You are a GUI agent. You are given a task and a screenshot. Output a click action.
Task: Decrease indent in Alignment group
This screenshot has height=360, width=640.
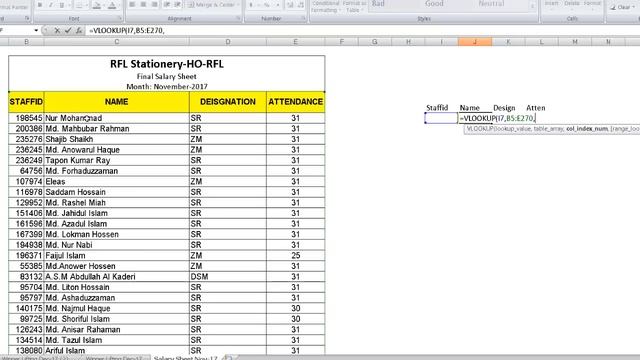[x=167, y=5]
